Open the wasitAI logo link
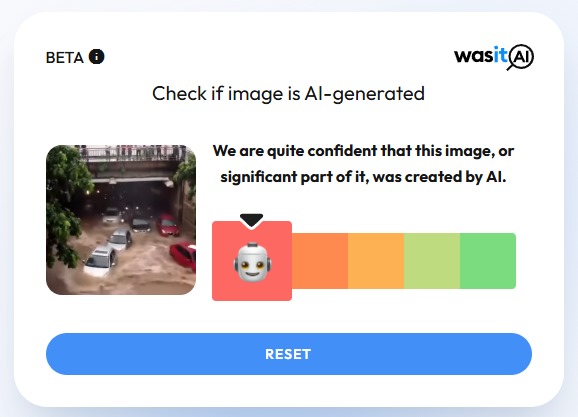 click(x=494, y=57)
